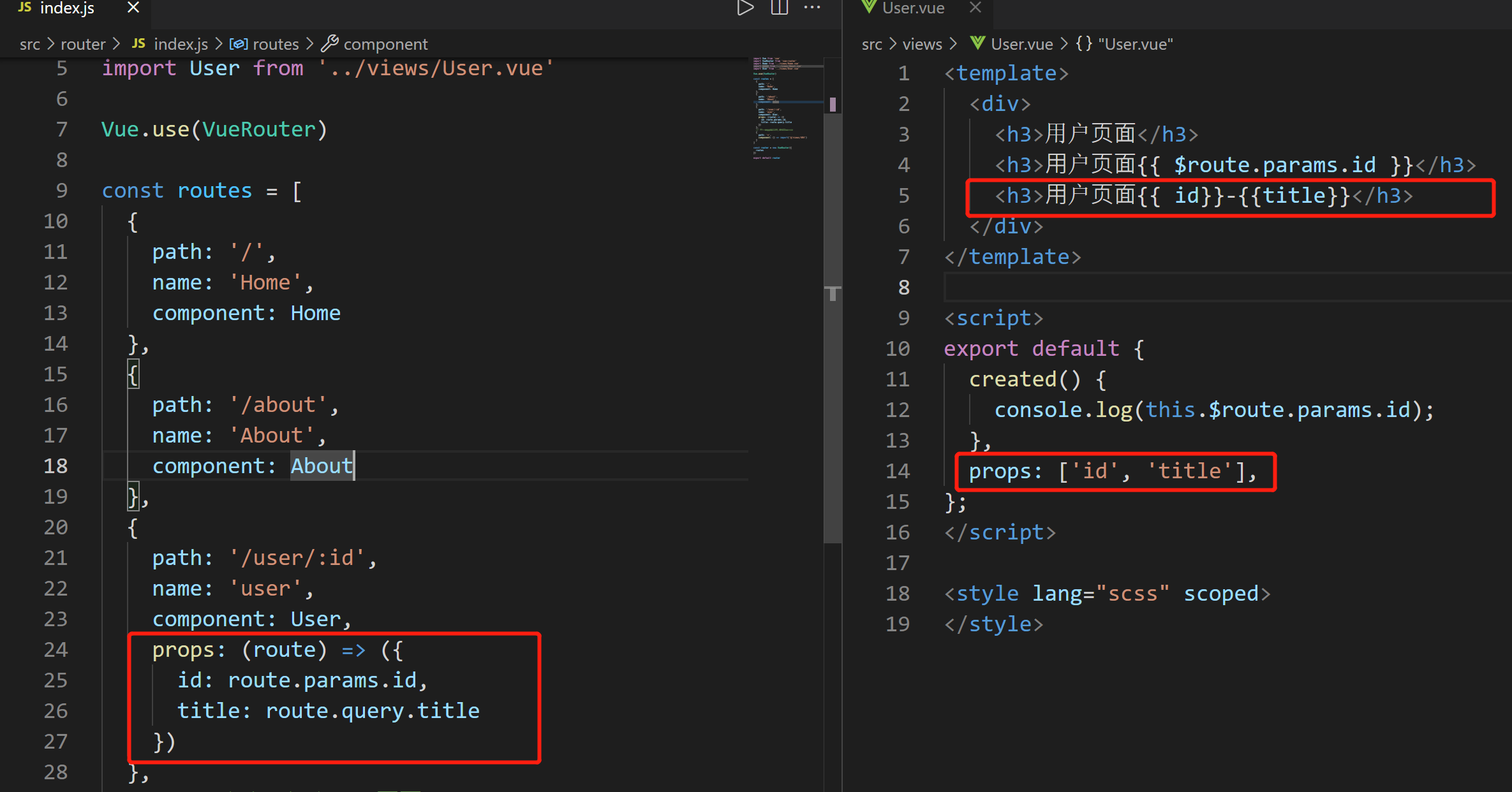Screen dimensions: 1512x792
Task: Click the Run code play icon
Action: (x=745, y=8)
